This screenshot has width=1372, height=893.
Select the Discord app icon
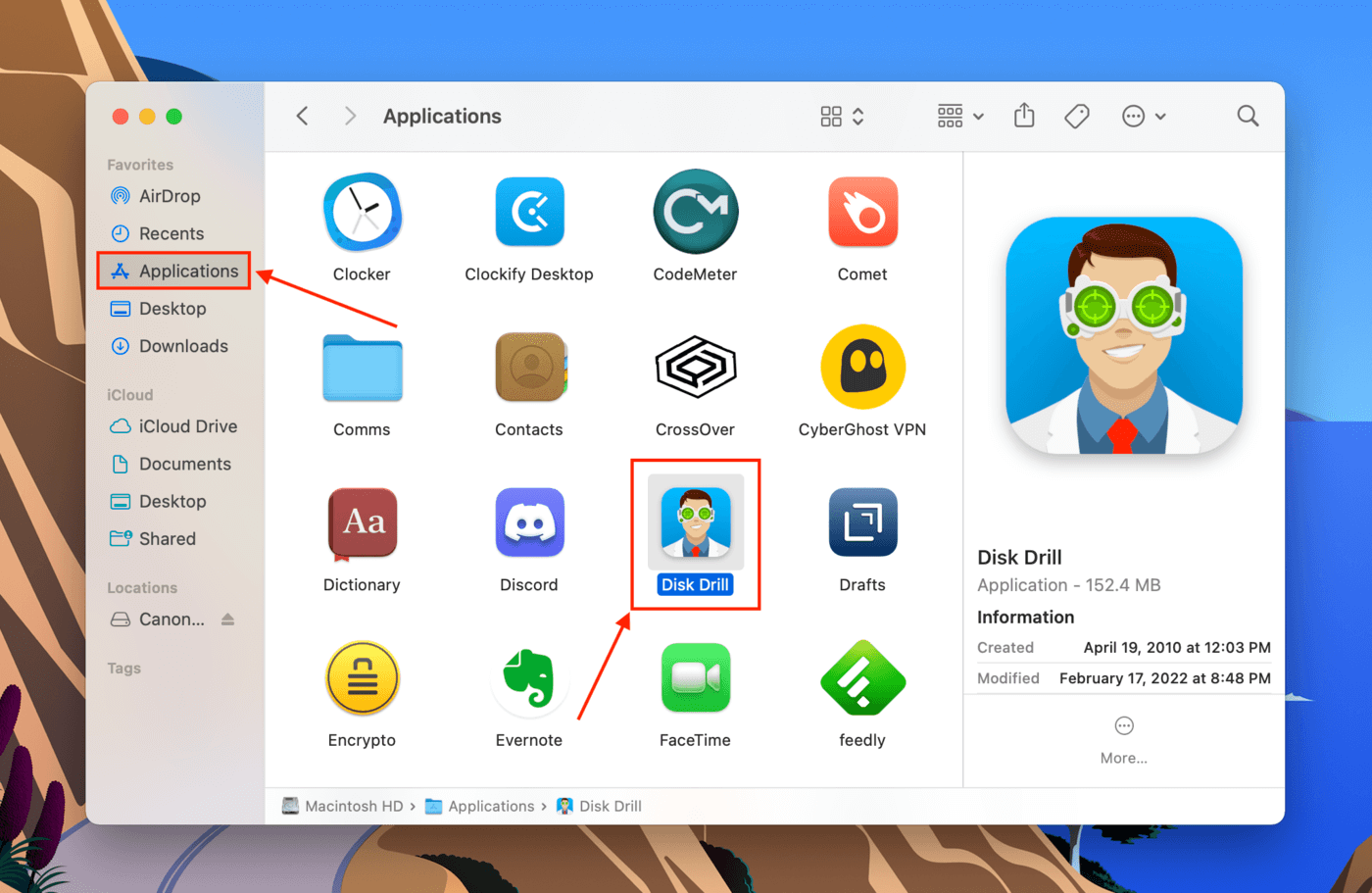(529, 522)
